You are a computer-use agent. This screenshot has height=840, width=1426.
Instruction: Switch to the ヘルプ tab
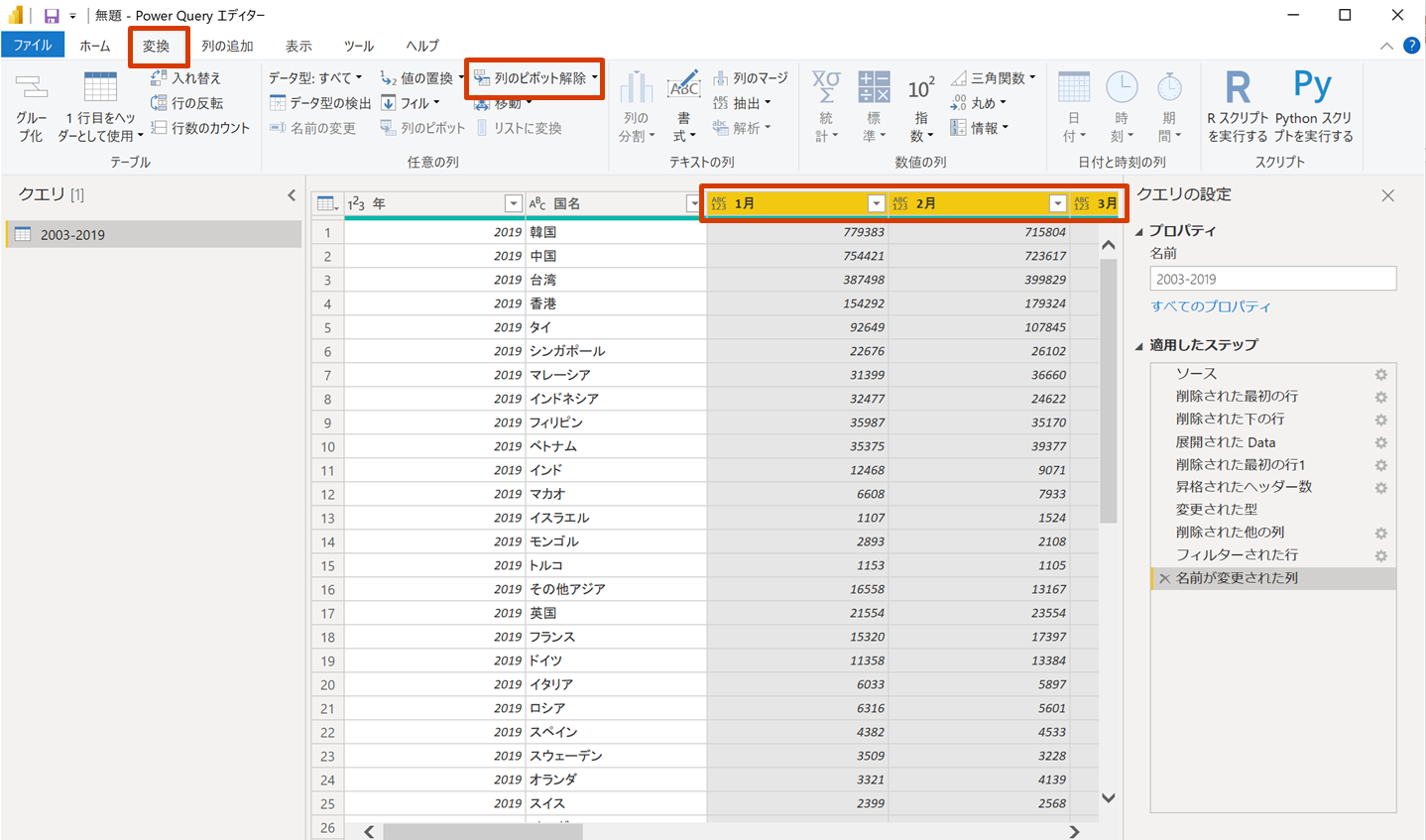(422, 46)
